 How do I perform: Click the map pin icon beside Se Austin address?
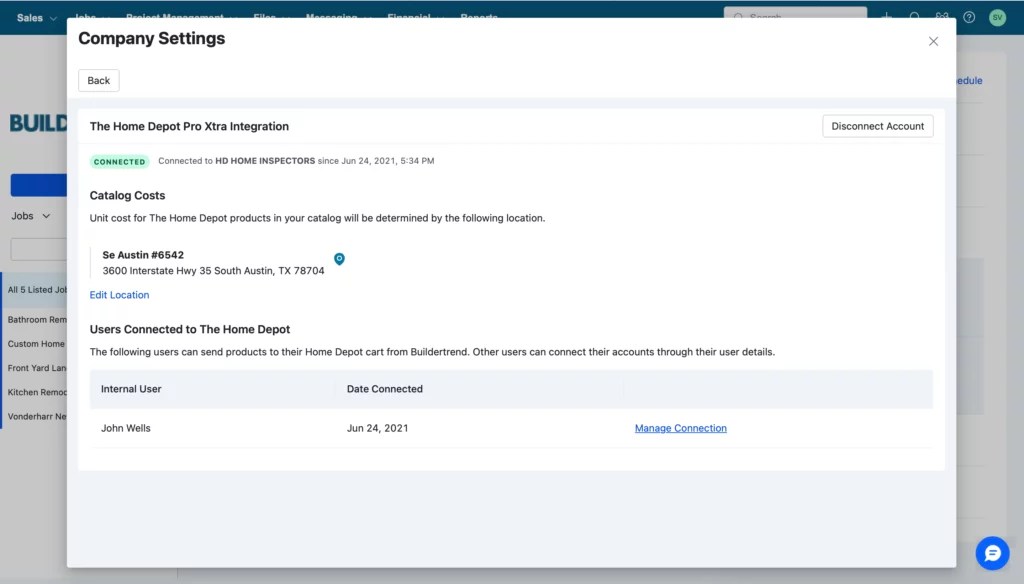(x=340, y=259)
